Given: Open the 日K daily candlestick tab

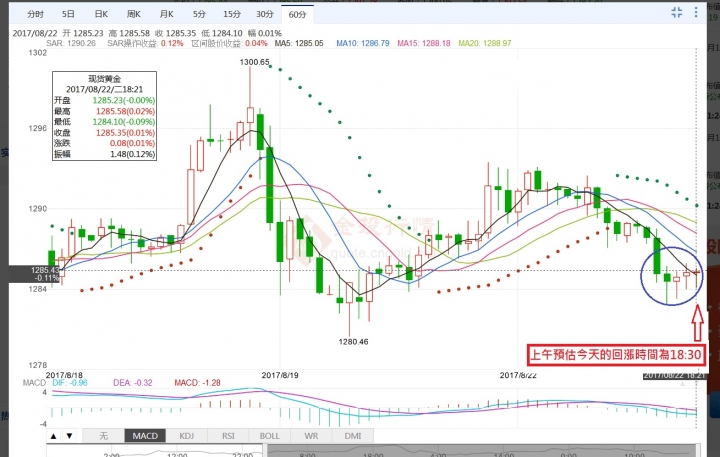Looking at the screenshot, I should click(x=101, y=14).
